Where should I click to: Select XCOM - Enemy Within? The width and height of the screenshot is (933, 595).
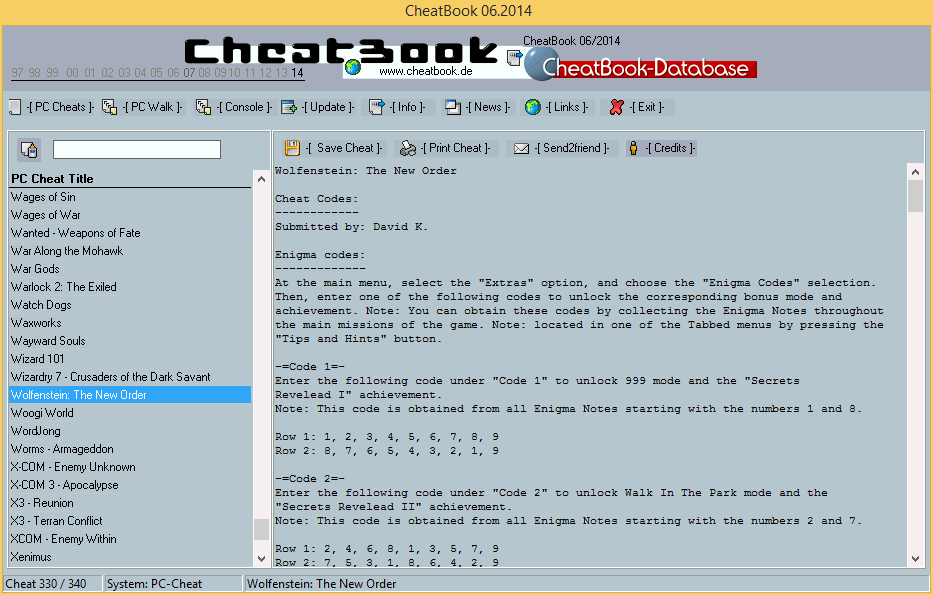point(130,538)
